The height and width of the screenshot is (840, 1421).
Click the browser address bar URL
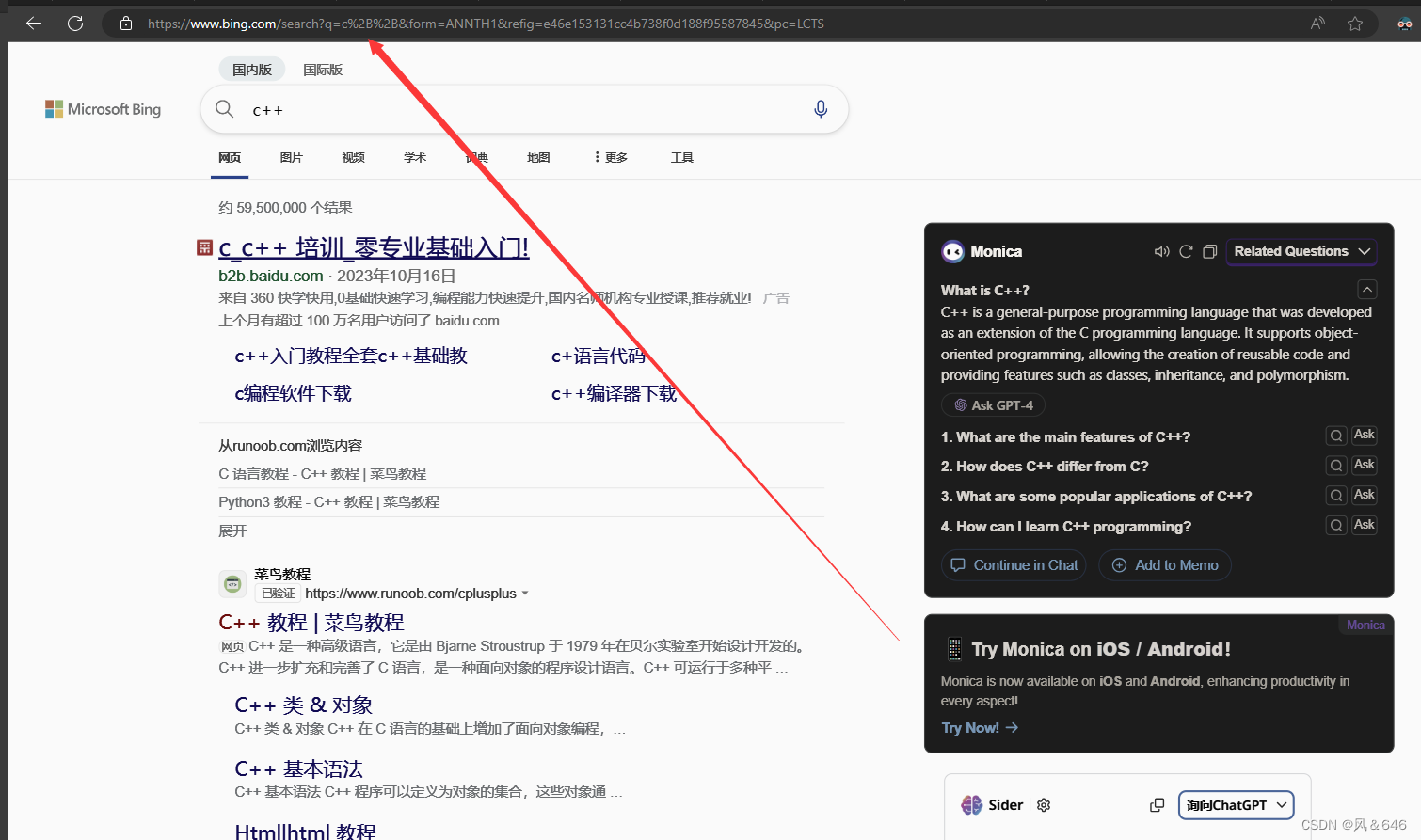click(x=486, y=24)
